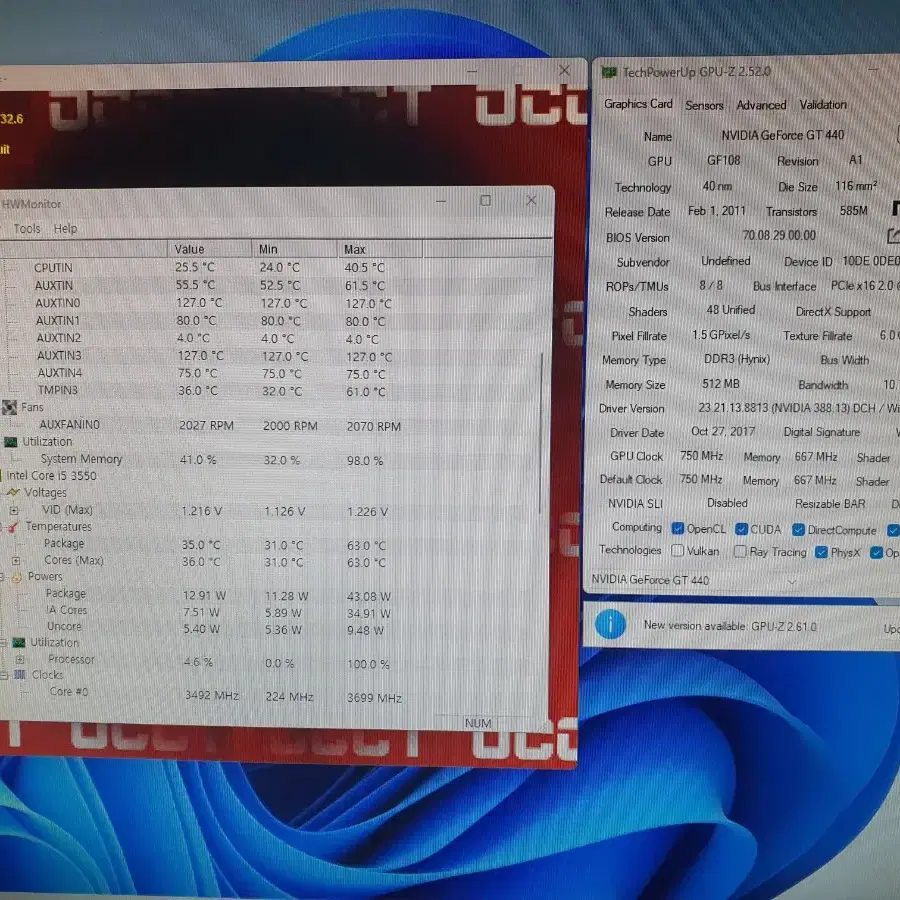Click the Utilization icon above System Memory
Screen dimensions: 900x900
(11, 442)
